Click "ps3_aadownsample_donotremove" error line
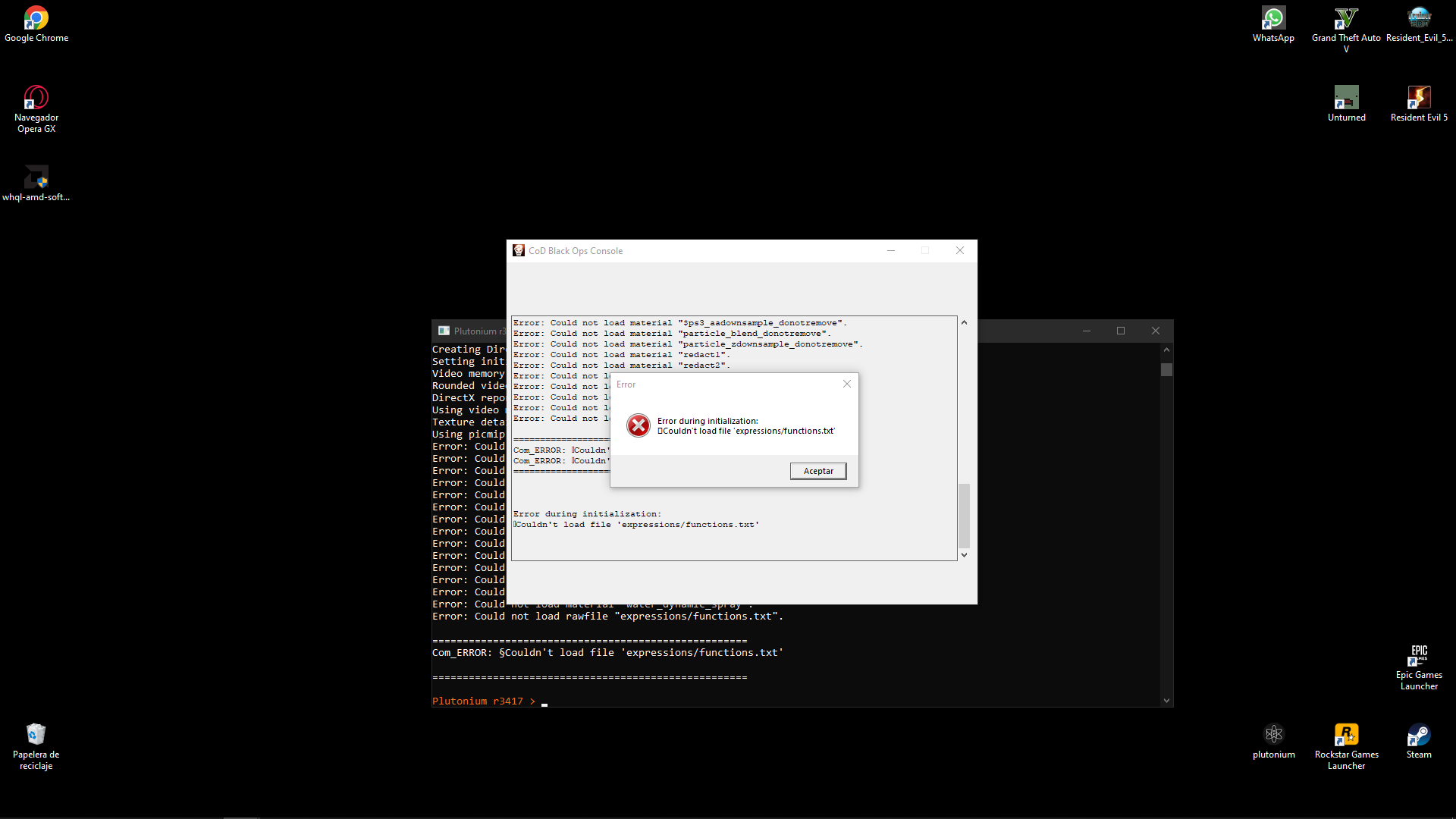Viewport: 1456px width, 819px height. (680, 323)
